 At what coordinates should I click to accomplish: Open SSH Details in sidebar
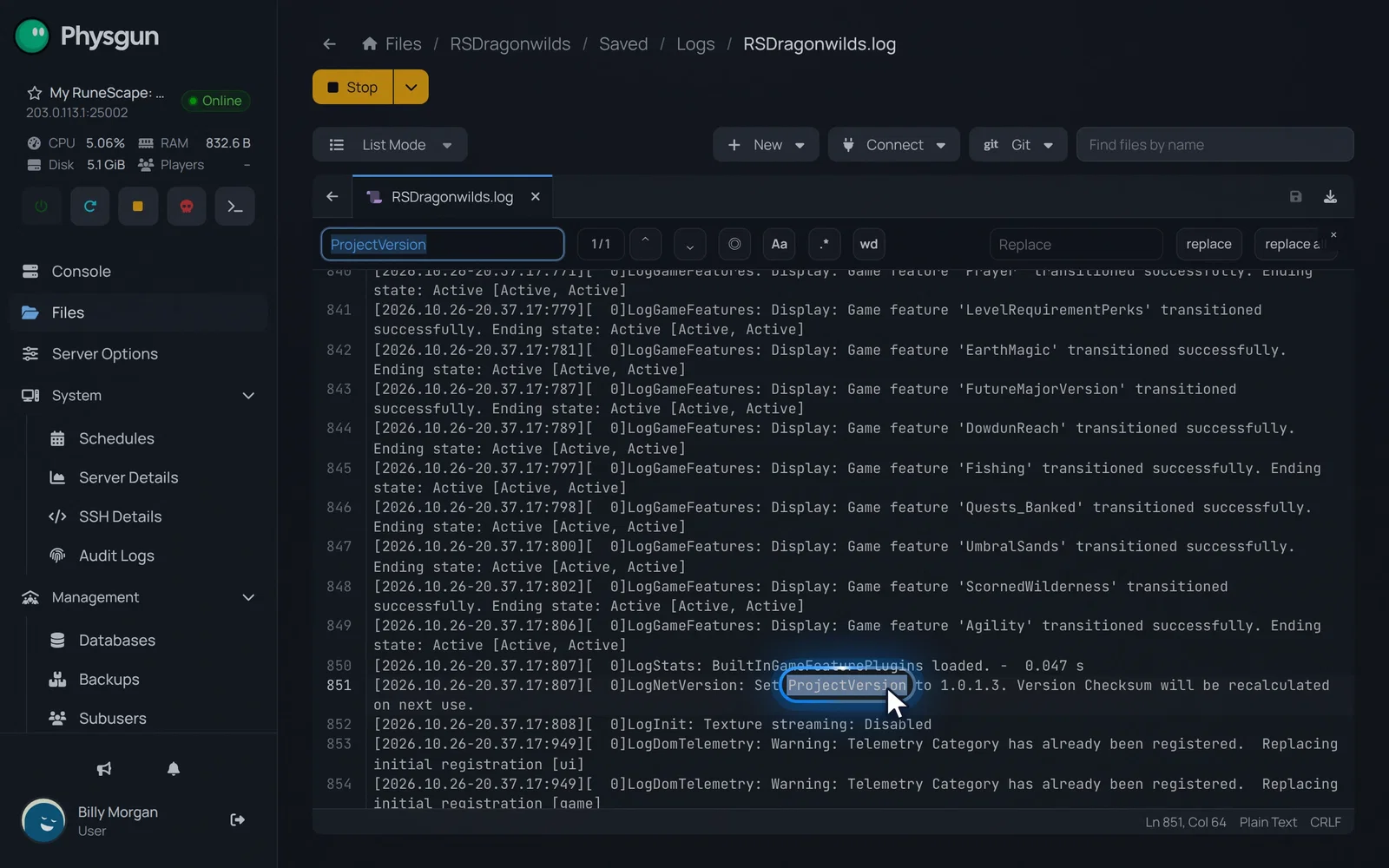120,516
